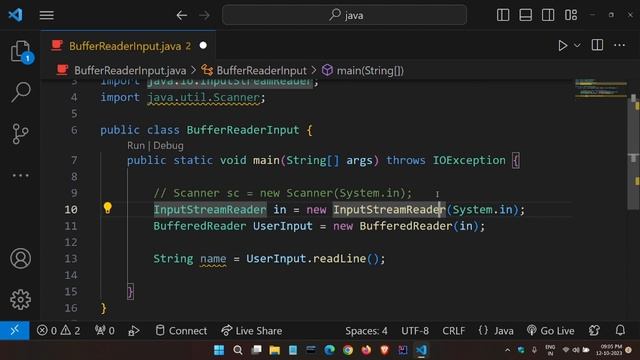This screenshot has height=360, width=640.
Task: Toggle the bottom panel layout icon
Action: click(525, 15)
